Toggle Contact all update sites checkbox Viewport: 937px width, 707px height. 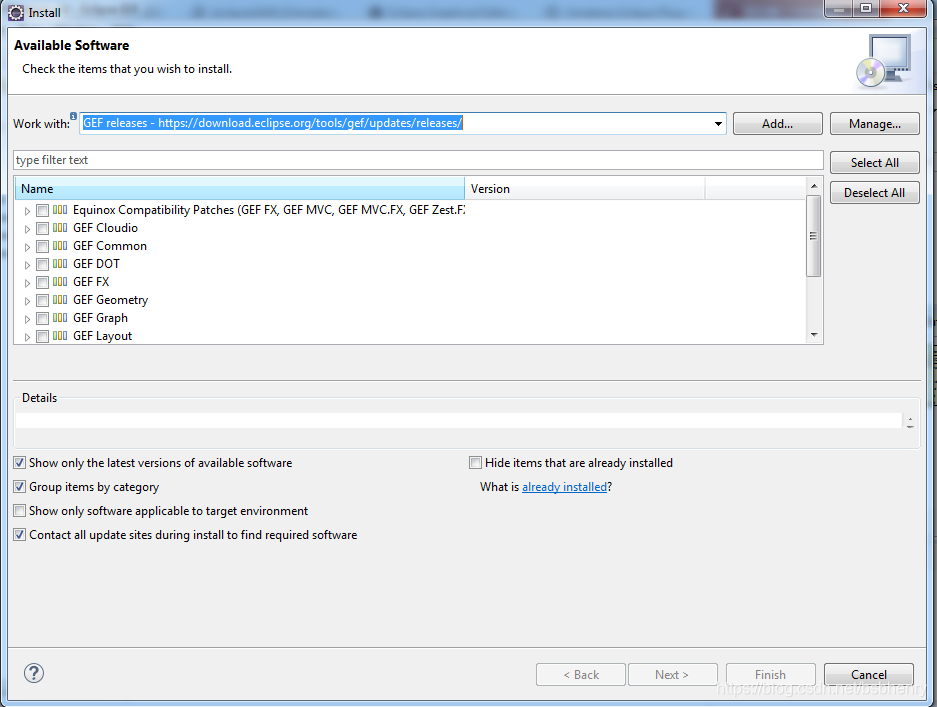20,534
